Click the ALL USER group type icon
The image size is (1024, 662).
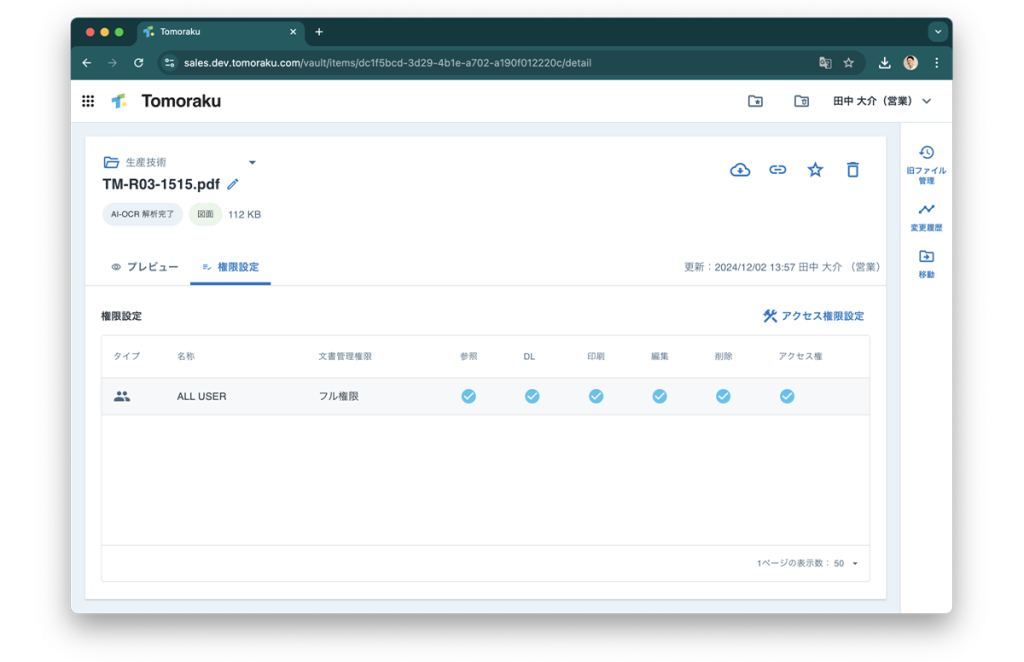pyautogui.click(x=122, y=396)
